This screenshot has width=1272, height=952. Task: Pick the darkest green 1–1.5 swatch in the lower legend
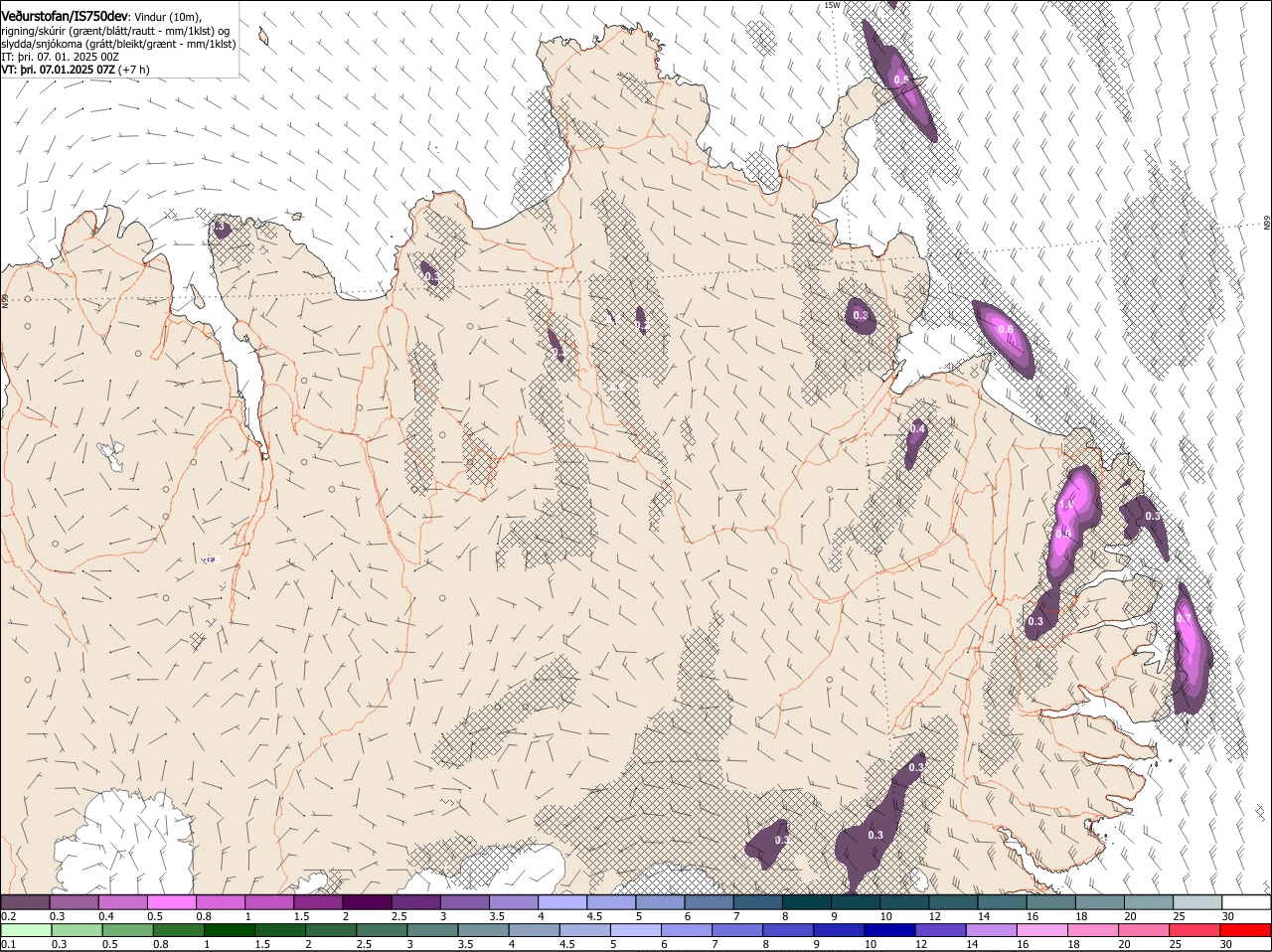tap(230, 930)
